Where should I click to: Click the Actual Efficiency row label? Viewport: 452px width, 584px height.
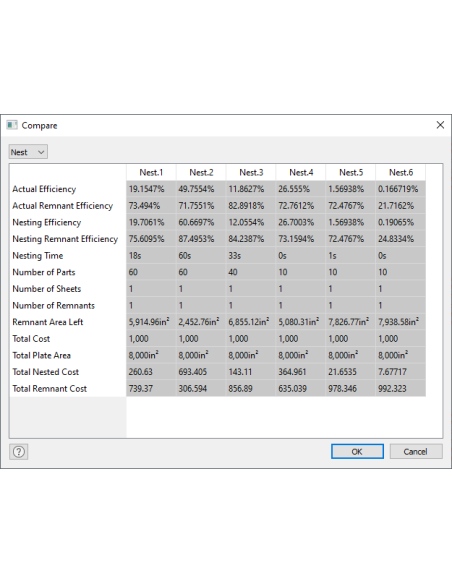coord(44,189)
